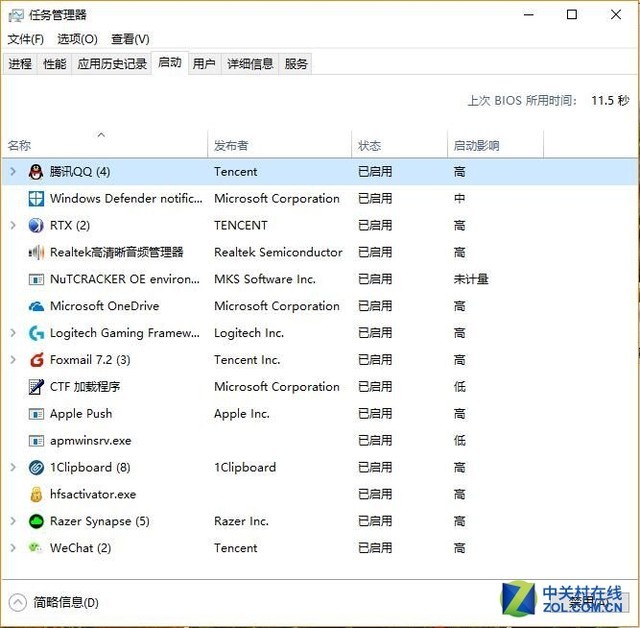Click the hfsactivator.exe padlock icon
The height and width of the screenshot is (628, 640).
[36, 495]
